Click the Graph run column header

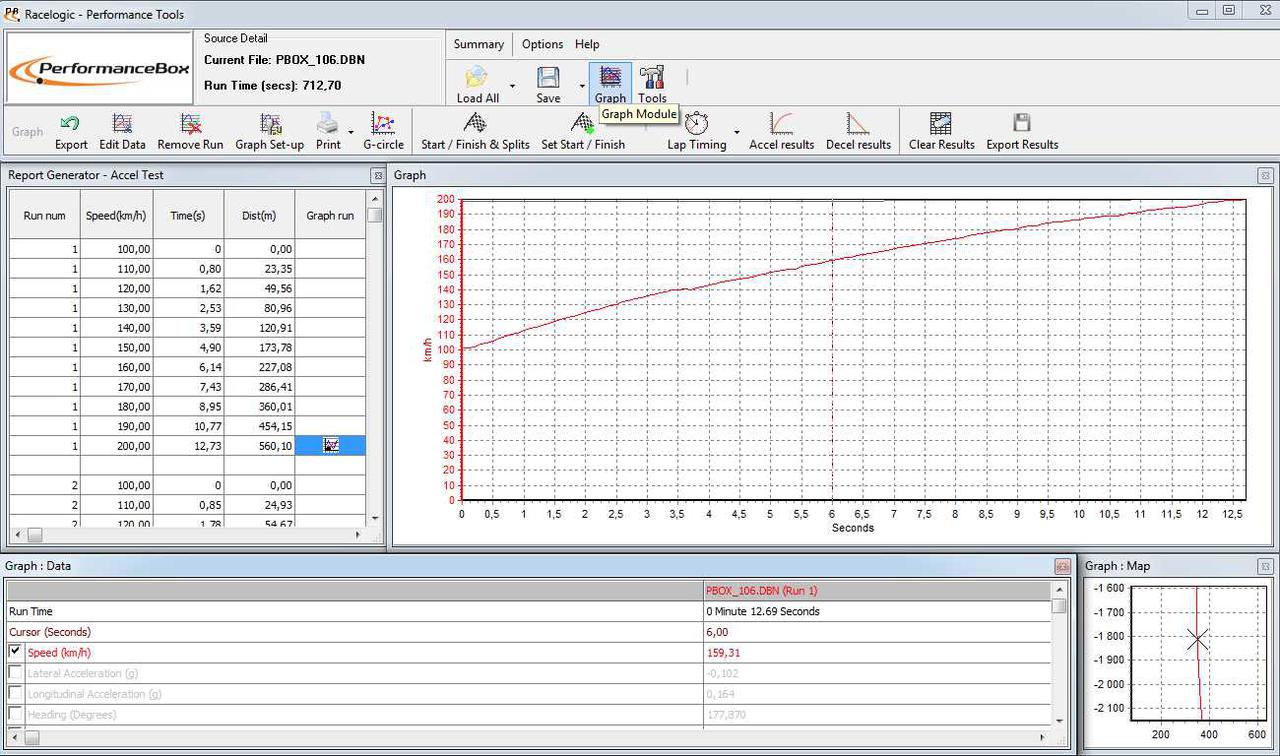click(330, 215)
